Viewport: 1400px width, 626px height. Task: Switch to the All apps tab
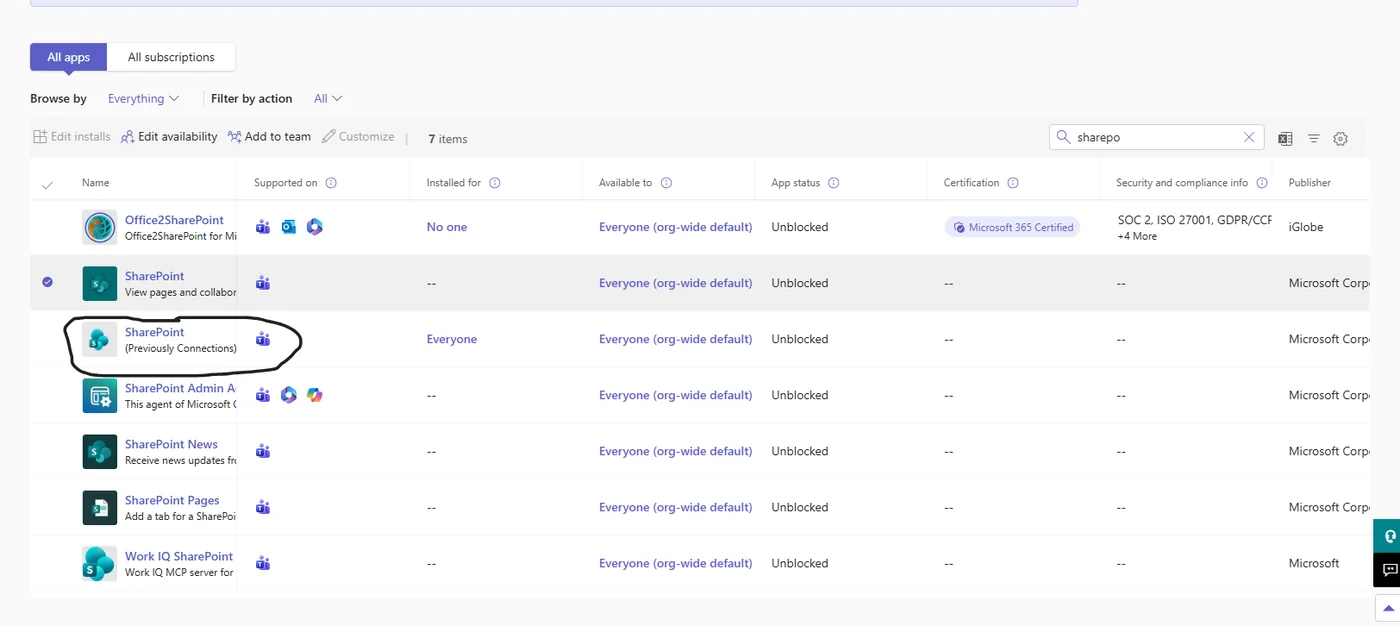click(x=69, y=57)
